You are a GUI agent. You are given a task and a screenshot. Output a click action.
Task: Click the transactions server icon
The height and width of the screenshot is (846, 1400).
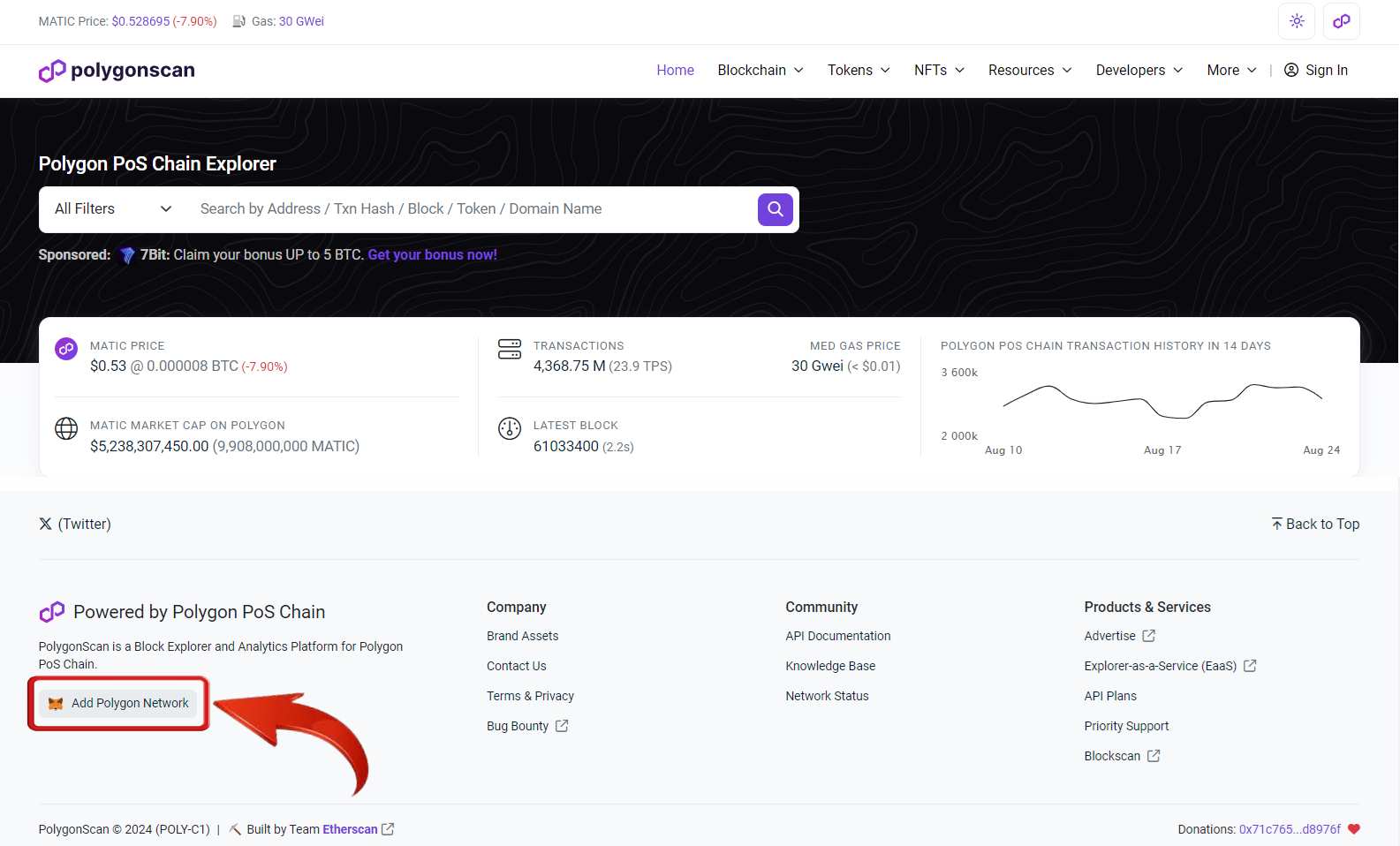coord(510,349)
